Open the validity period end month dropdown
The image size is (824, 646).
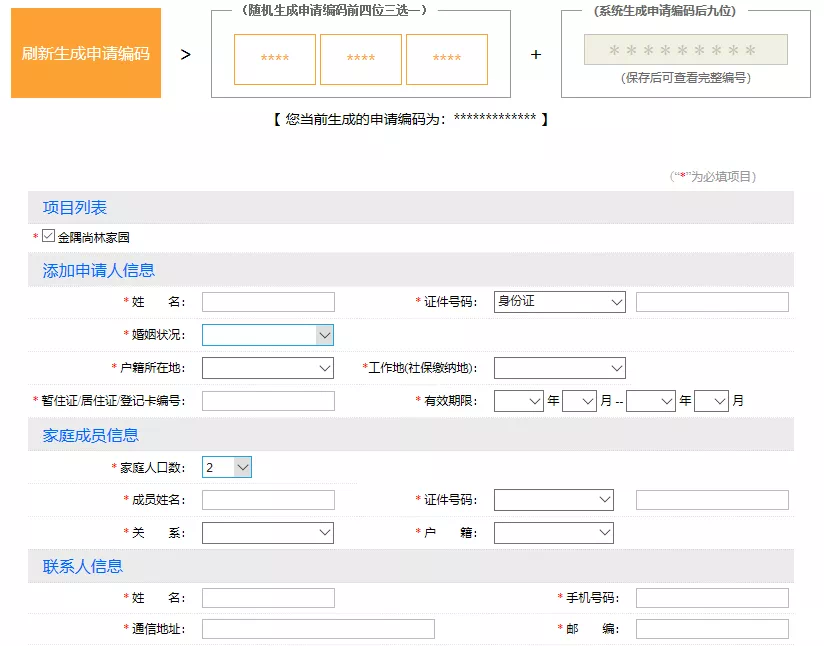tap(711, 401)
